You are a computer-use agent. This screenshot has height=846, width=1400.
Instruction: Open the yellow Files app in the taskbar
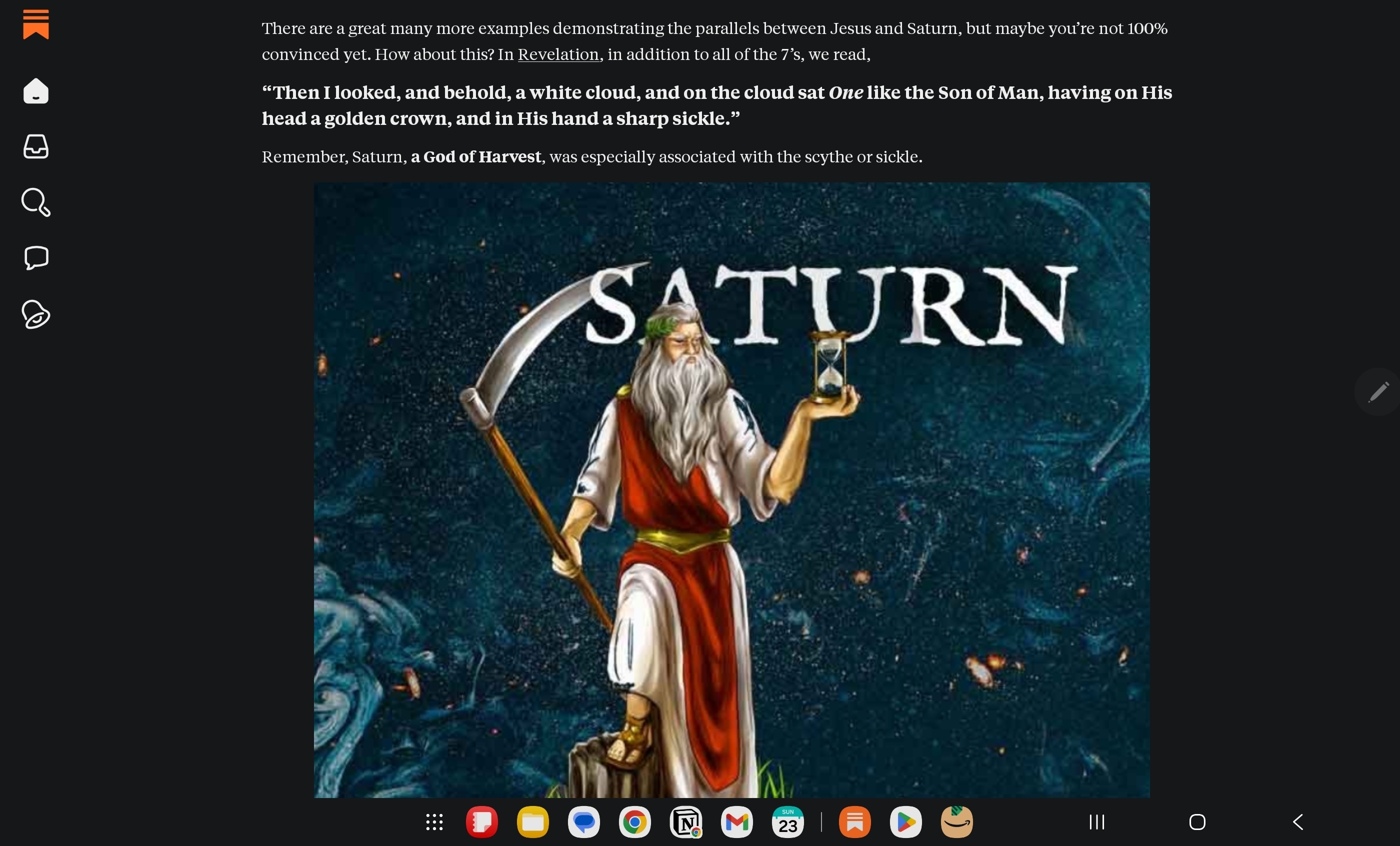(533, 822)
